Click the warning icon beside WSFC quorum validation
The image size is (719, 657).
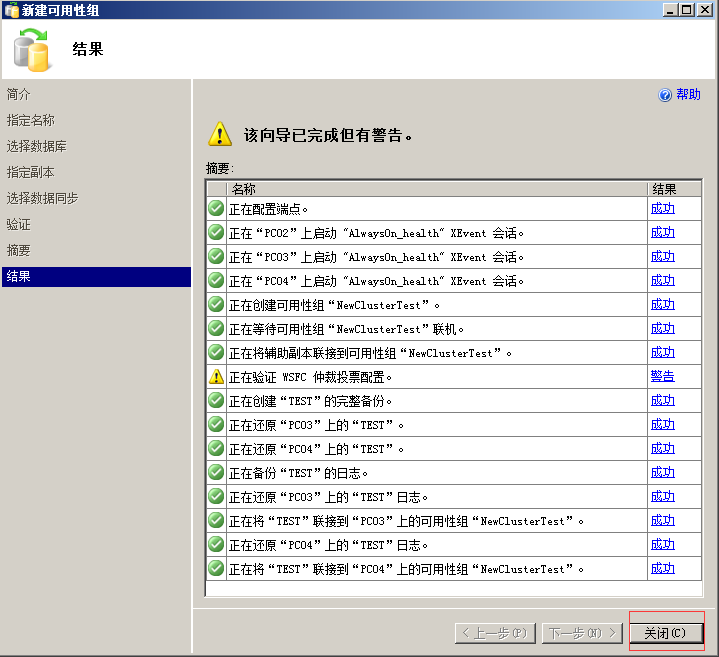(216, 377)
